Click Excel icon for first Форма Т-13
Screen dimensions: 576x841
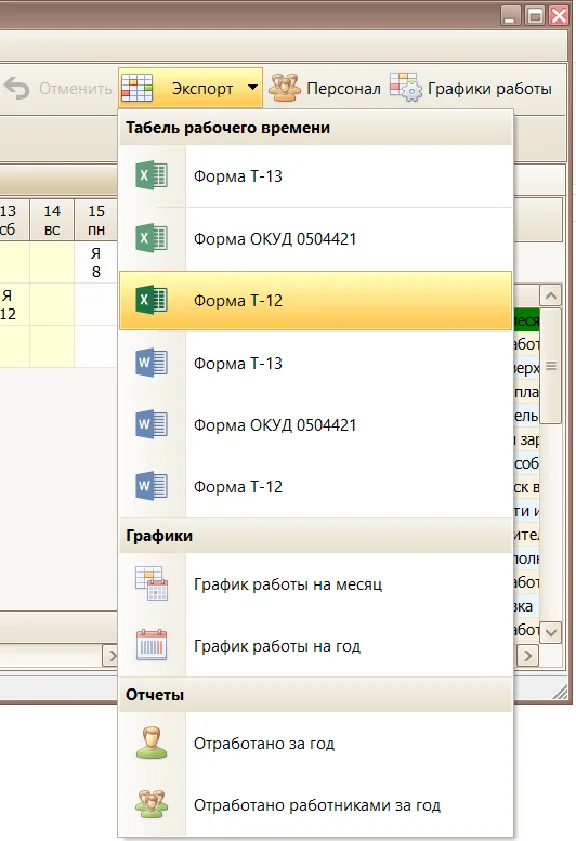[151, 176]
